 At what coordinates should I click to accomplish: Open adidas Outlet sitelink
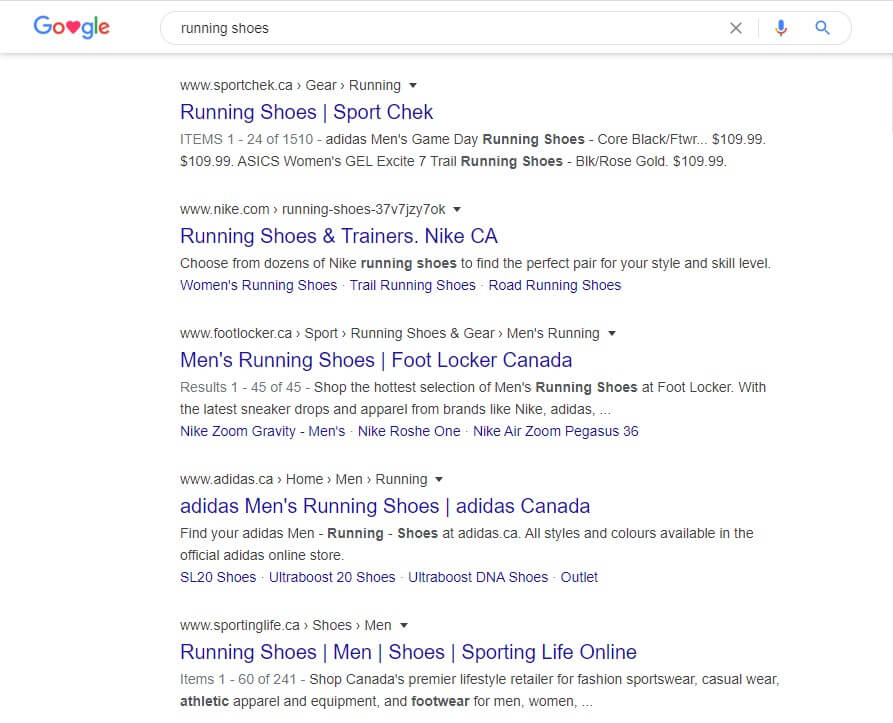[579, 577]
